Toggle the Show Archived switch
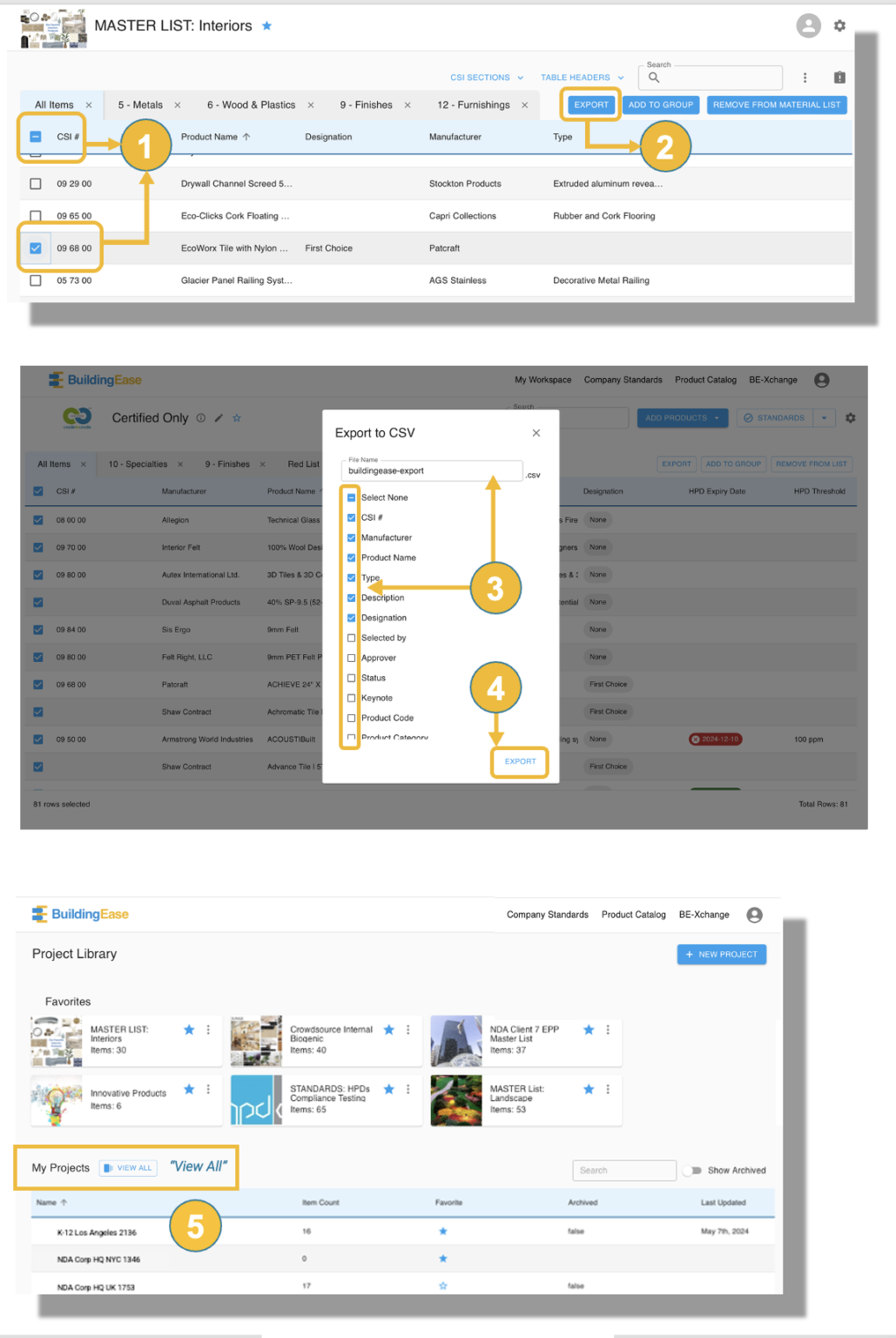 pos(693,1171)
